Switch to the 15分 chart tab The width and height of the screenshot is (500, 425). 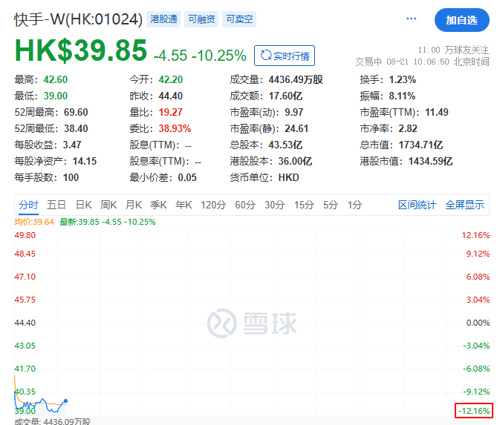coord(304,205)
